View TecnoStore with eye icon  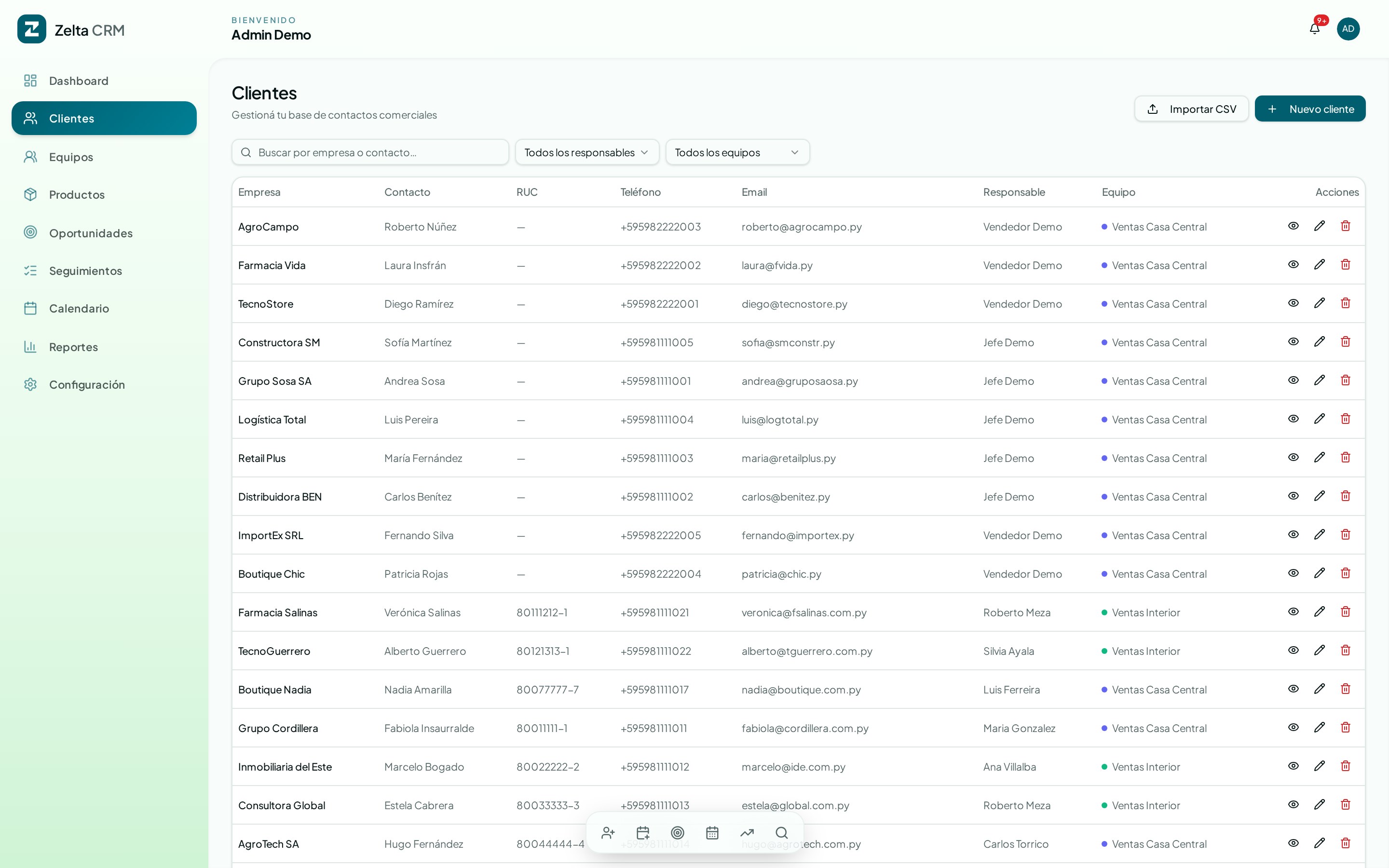click(1293, 303)
